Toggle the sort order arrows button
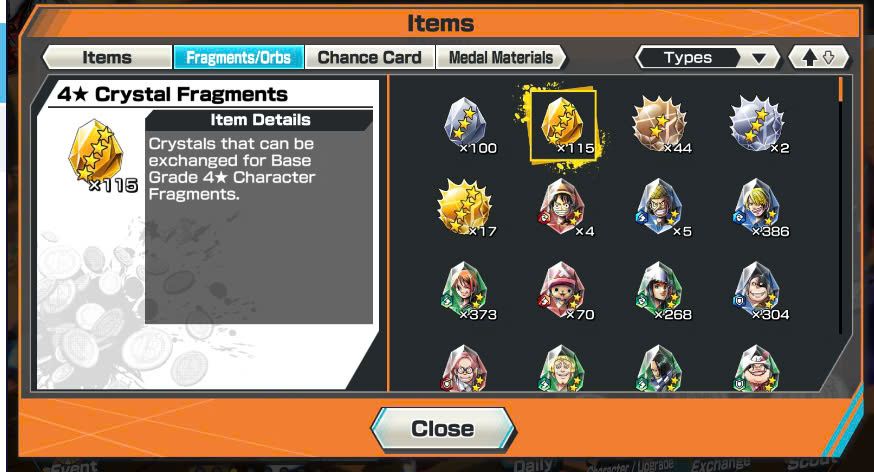 pos(818,57)
